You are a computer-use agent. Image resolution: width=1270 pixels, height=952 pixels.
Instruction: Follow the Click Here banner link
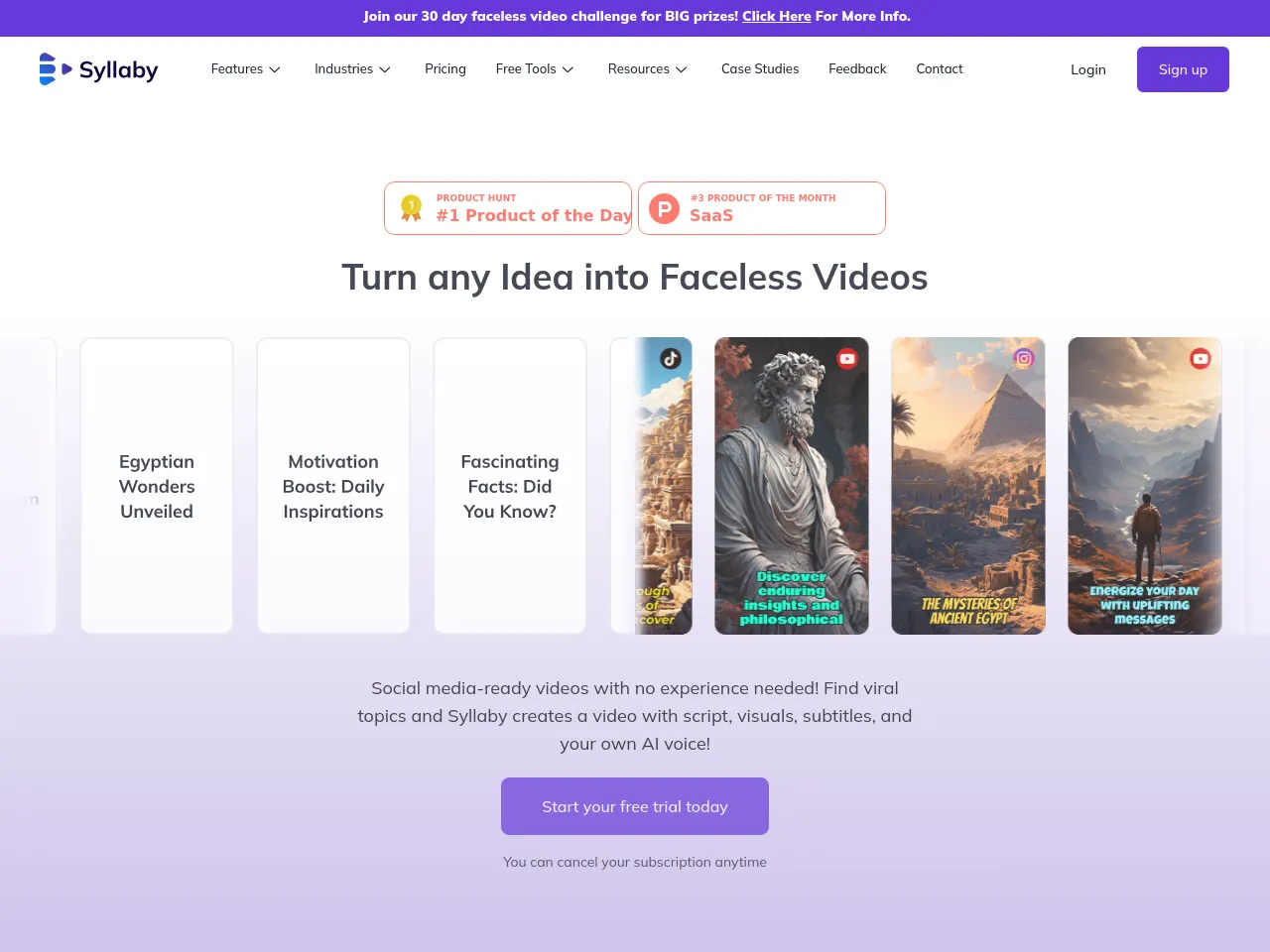[x=776, y=16]
